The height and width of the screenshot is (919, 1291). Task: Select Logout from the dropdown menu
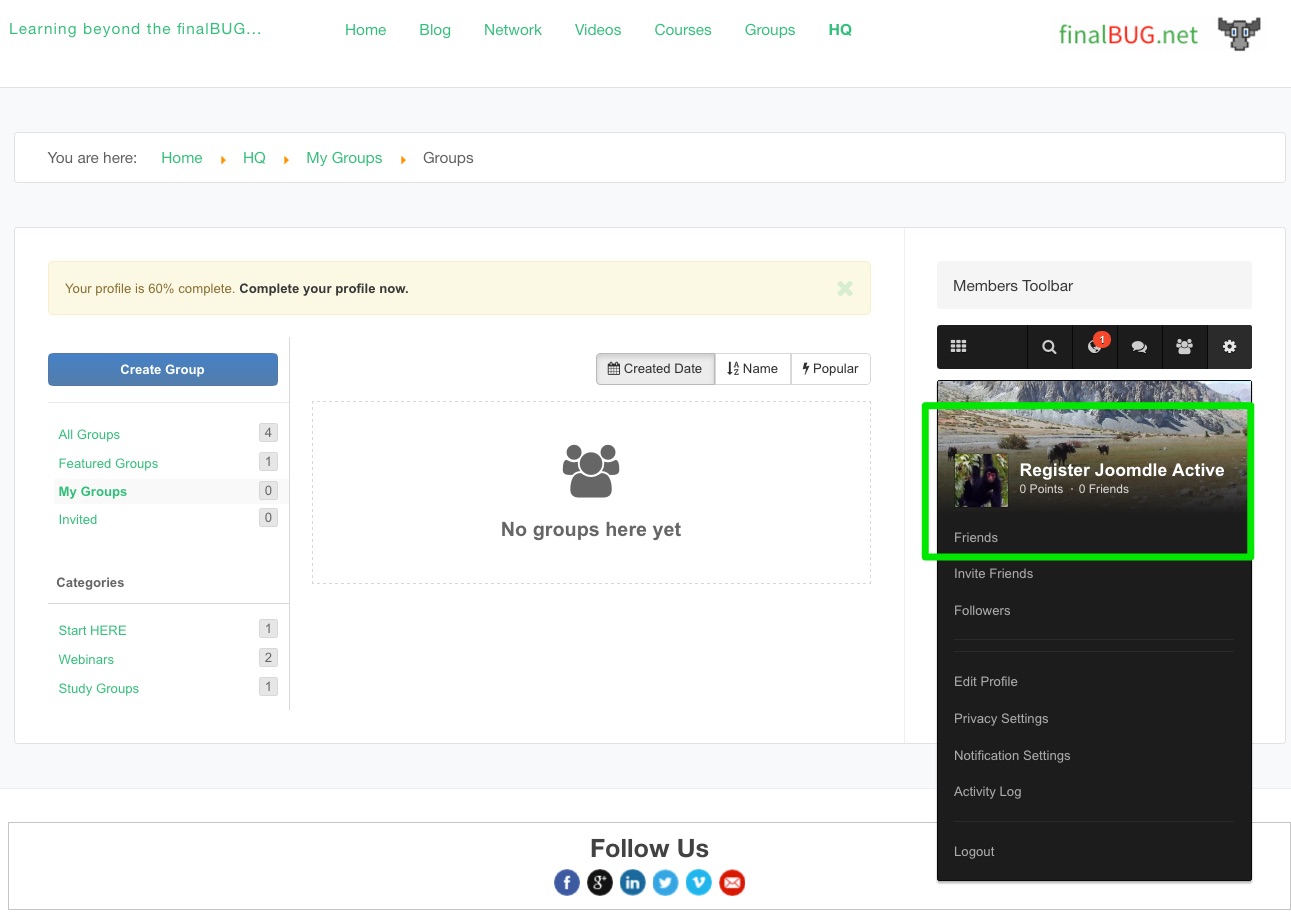pos(974,852)
